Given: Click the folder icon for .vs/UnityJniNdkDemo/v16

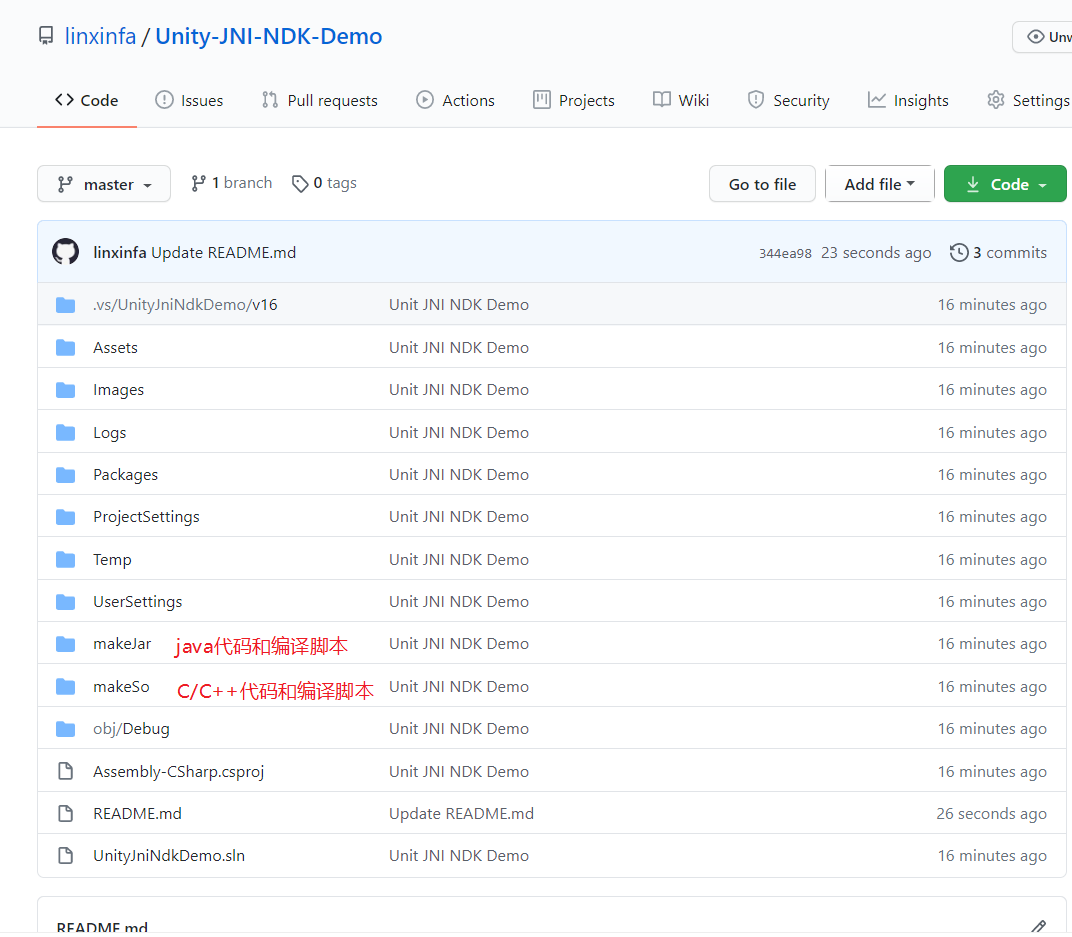Looking at the screenshot, I should click(66, 305).
